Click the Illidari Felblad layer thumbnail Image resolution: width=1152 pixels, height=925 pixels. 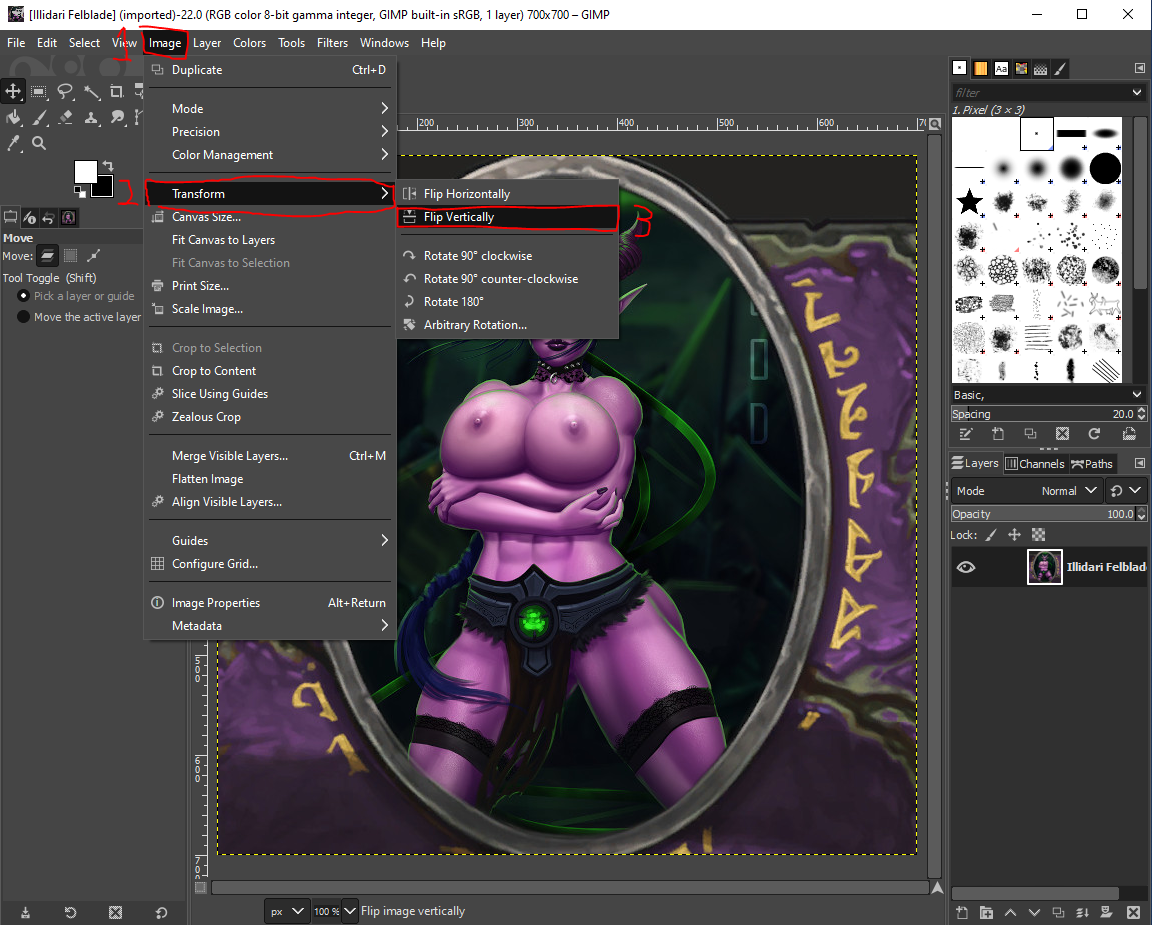[x=1044, y=567]
